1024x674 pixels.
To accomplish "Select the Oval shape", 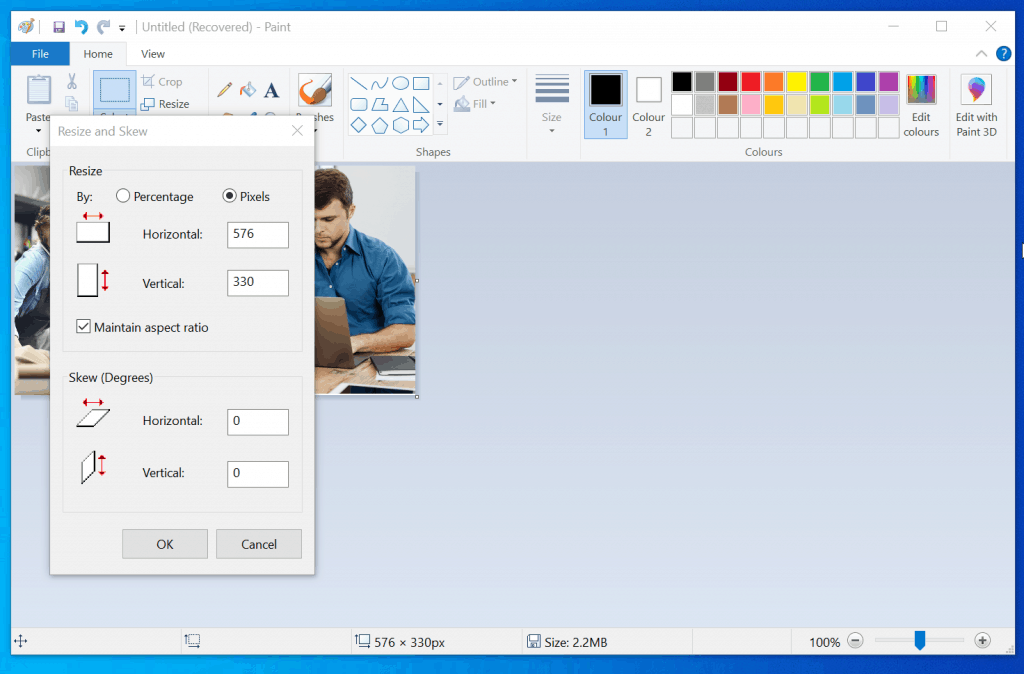I will (x=402, y=84).
